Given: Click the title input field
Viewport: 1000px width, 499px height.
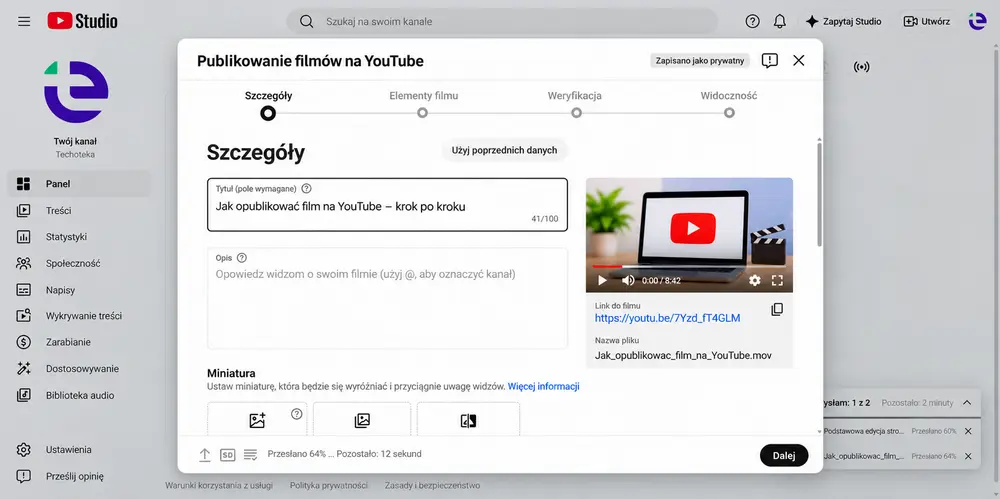Looking at the screenshot, I should click(x=387, y=205).
